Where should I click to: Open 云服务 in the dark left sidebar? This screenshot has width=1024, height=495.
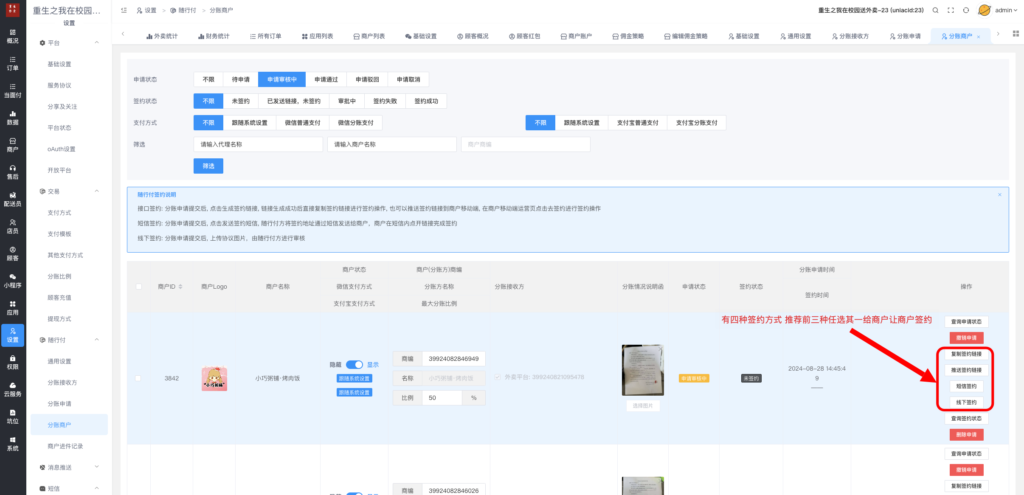[x=12, y=389]
